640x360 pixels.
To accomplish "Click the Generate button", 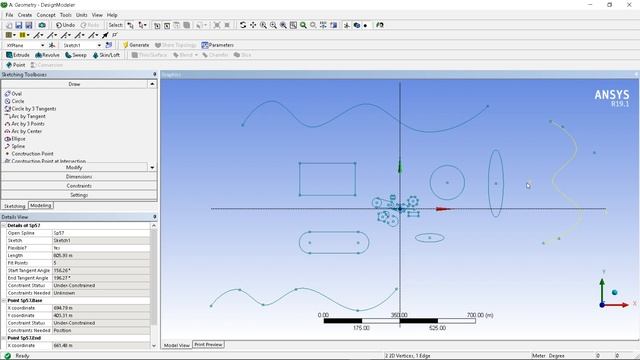I will click(136, 45).
